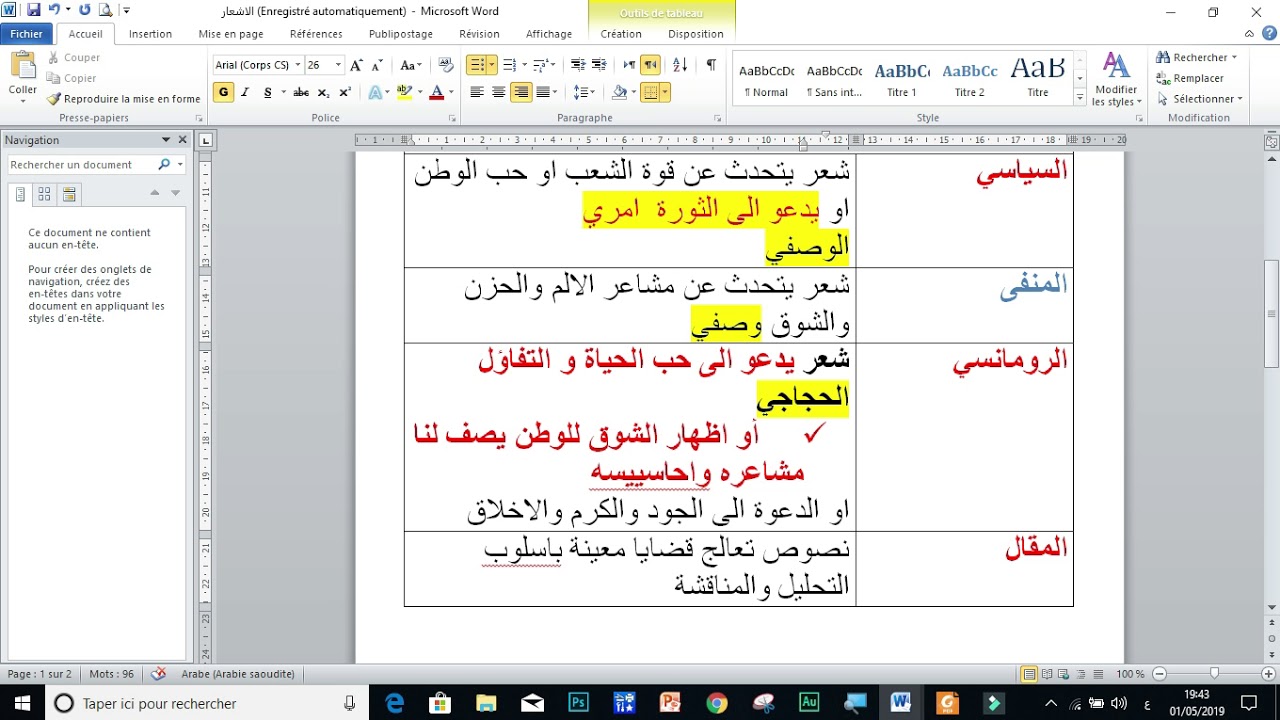Image resolution: width=1280 pixels, height=720 pixels.
Task: Switch to the Disposition tab
Action: [696, 34]
